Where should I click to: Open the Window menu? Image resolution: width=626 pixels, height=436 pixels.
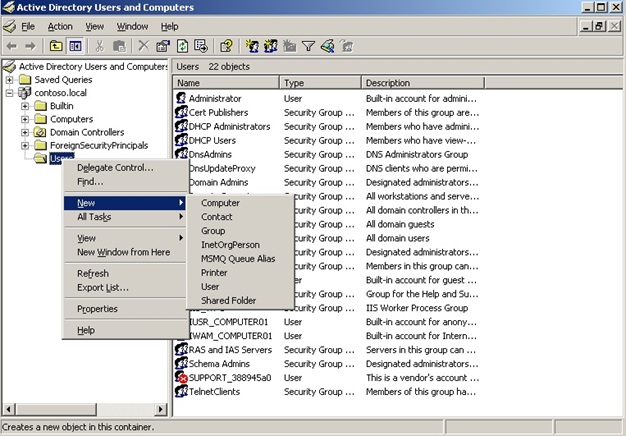pyautogui.click(x=132, y=26)
